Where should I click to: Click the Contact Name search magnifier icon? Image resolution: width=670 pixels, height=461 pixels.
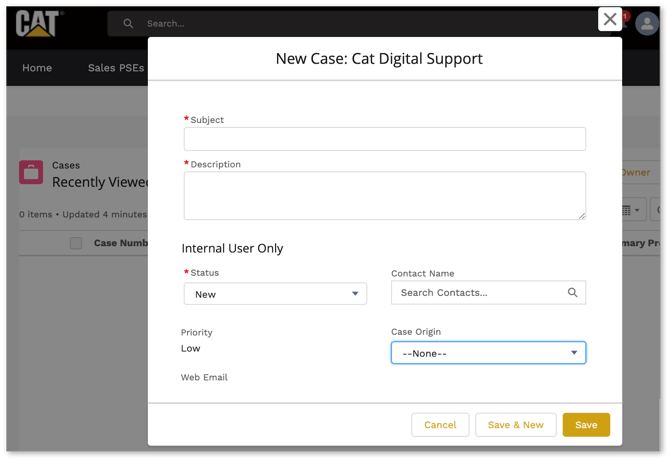pos(572,293)
